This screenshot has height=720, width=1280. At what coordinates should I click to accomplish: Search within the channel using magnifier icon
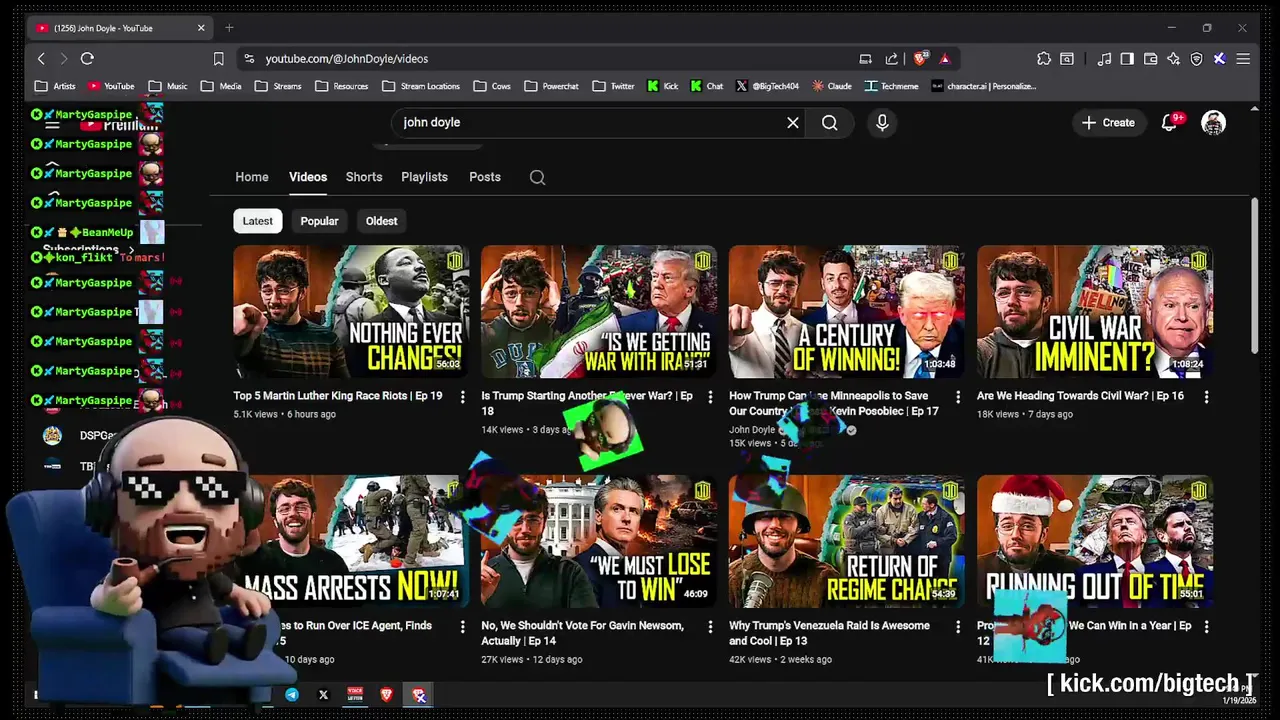(537, 177)
